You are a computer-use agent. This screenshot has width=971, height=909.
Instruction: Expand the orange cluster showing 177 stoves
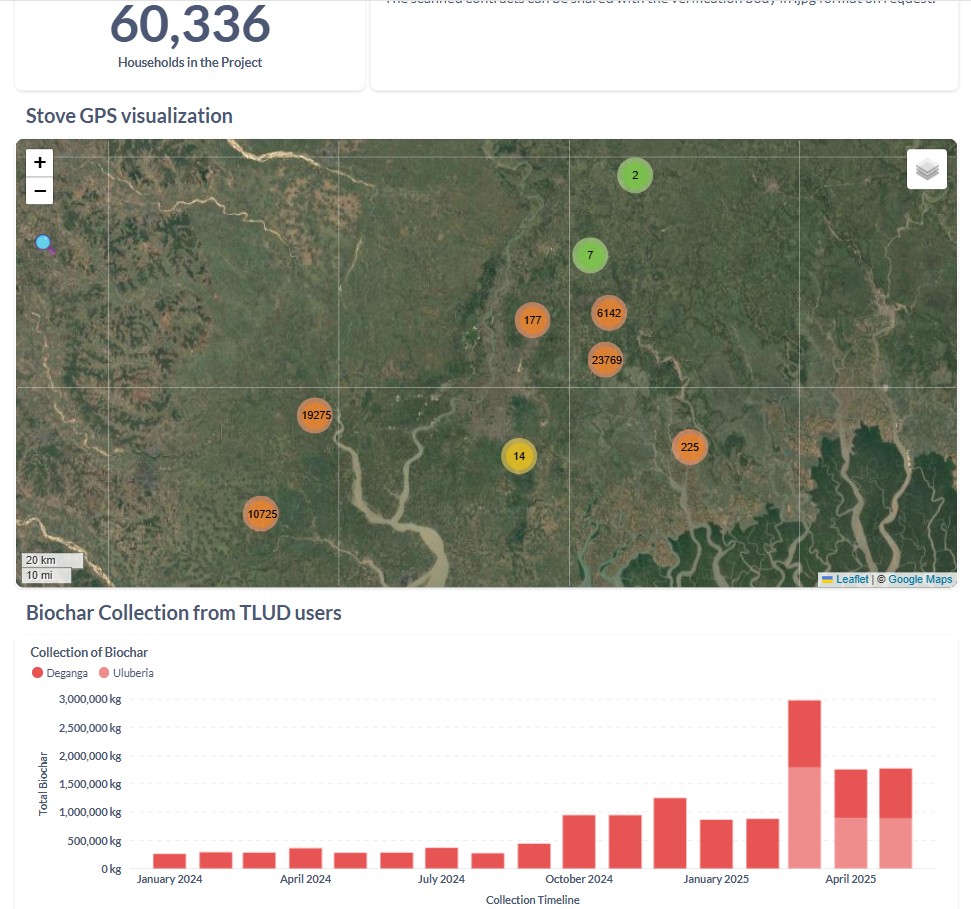pyautogui.click(x=533, y=320)
